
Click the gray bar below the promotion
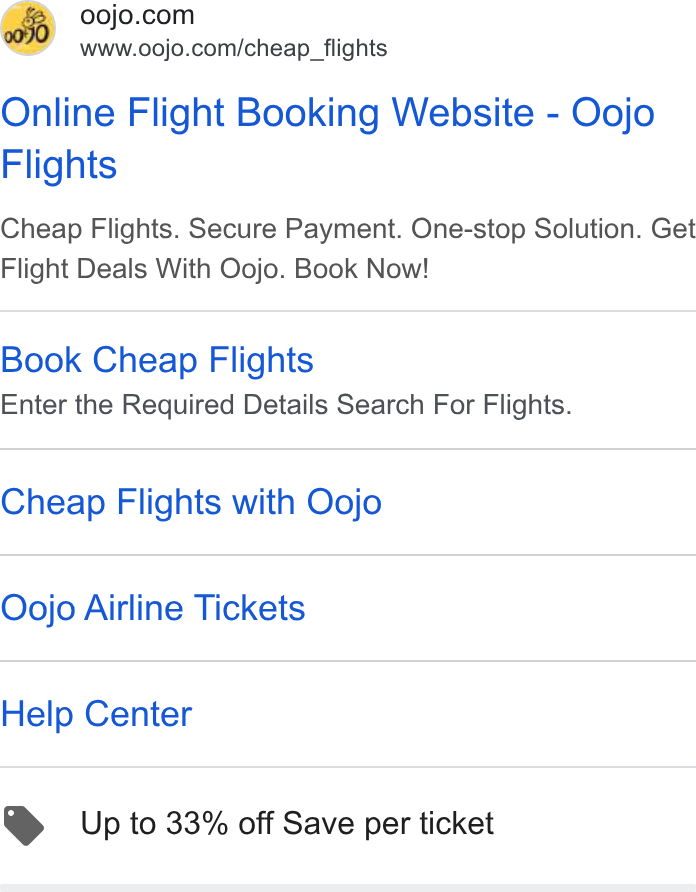[348, 888]
